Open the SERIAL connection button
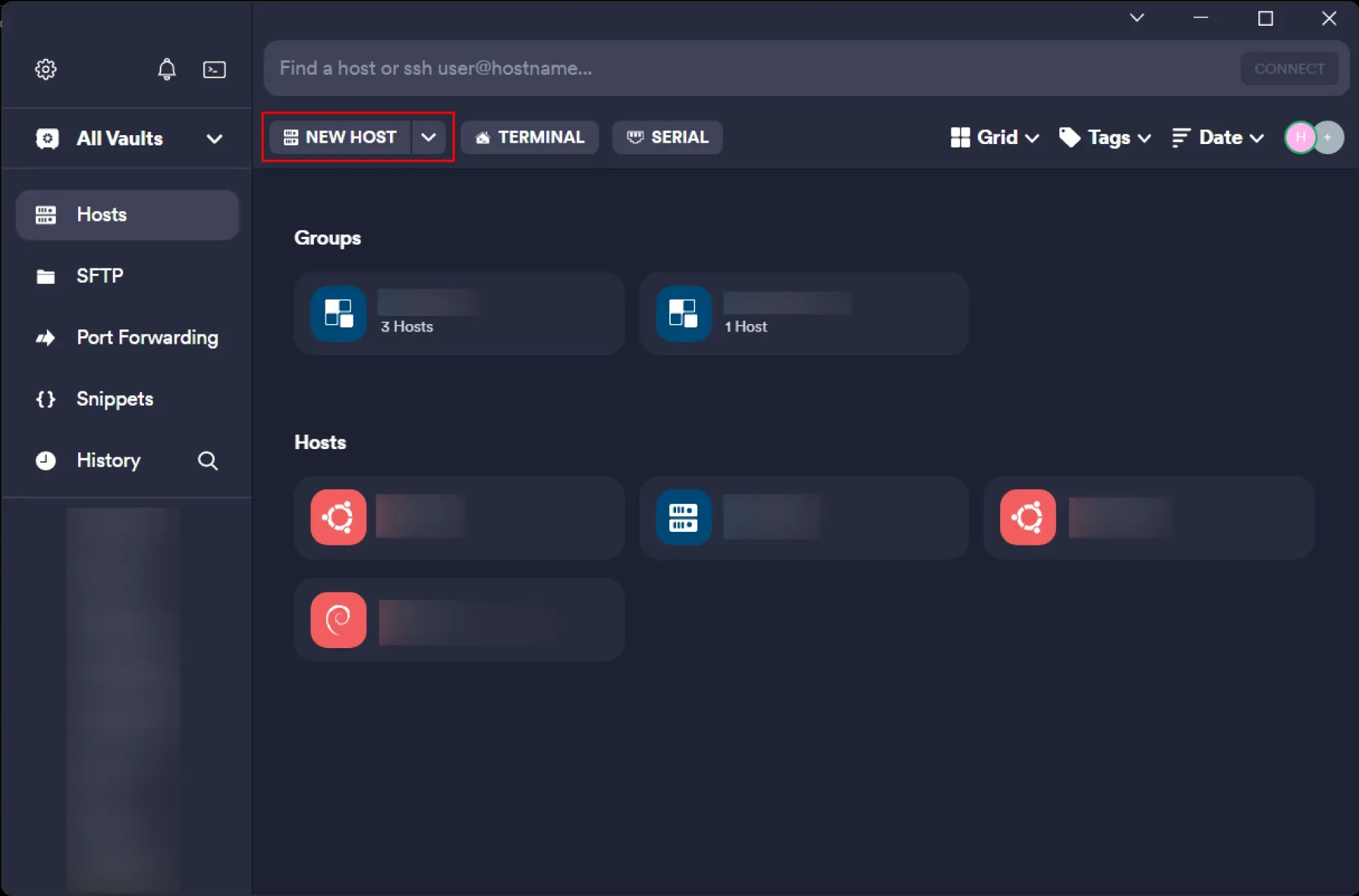This screenshot has height=896, width=1359. pos(667,137)
